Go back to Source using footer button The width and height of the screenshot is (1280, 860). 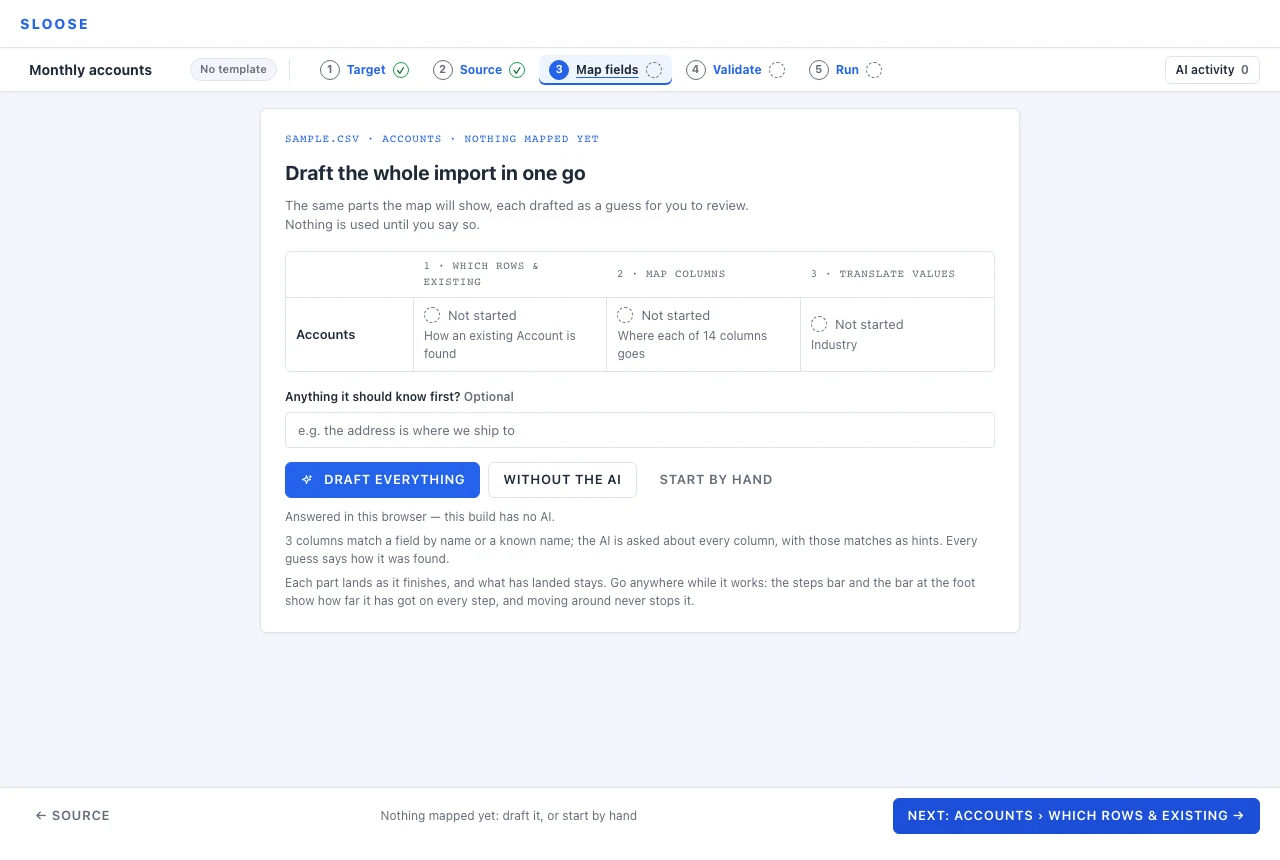coord(73,816)
